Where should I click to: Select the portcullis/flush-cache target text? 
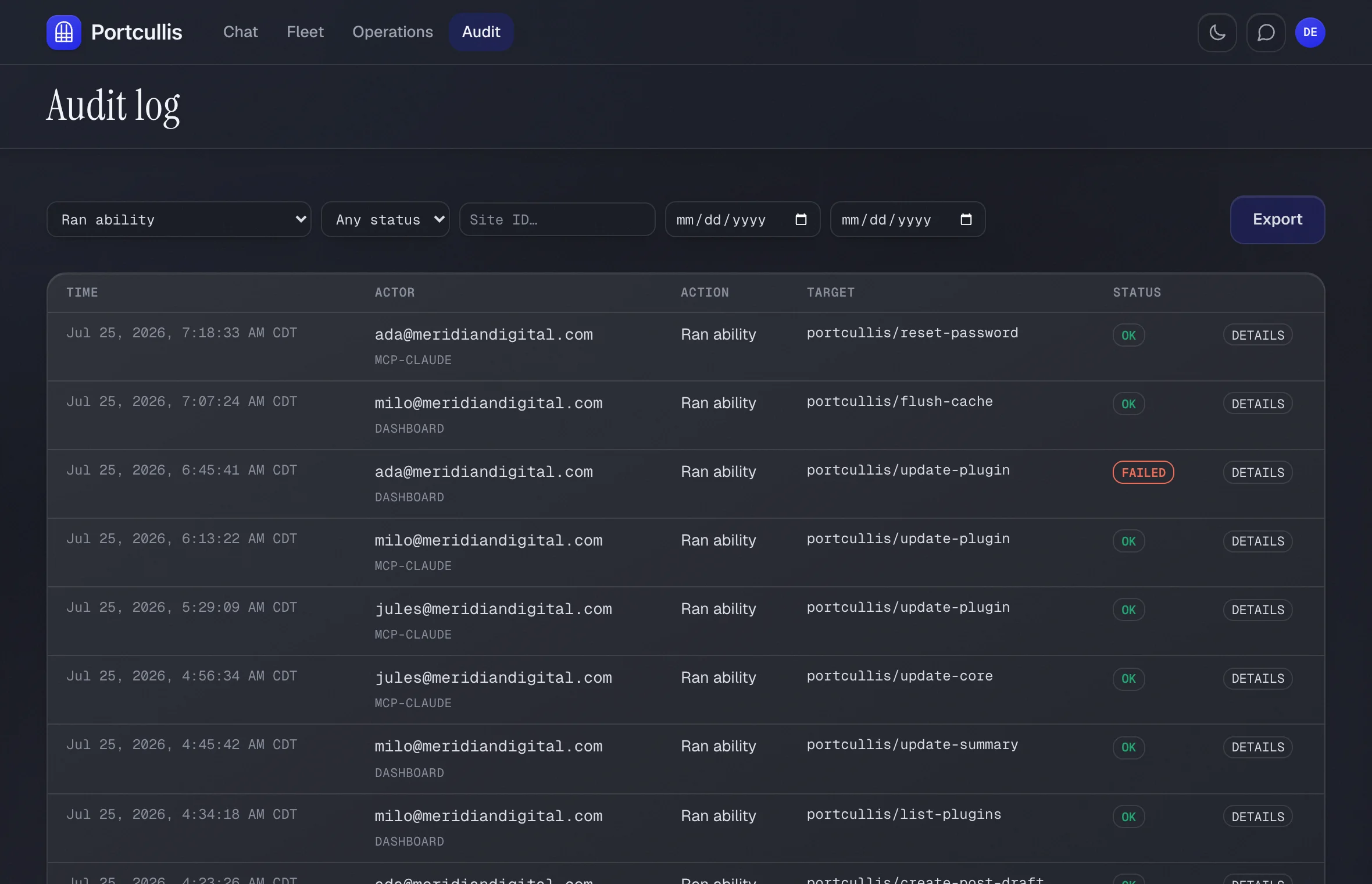pos(899,401)
